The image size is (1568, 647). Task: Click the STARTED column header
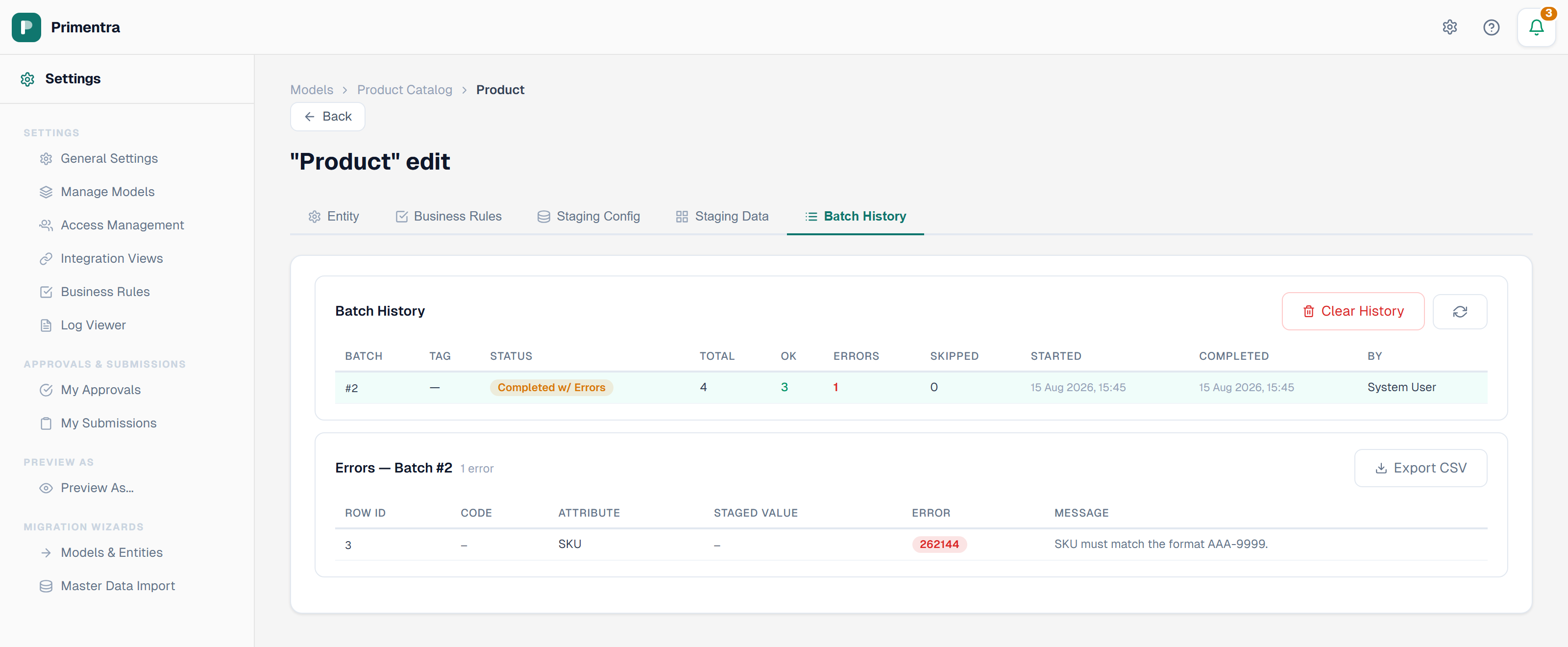(1055, 356)
